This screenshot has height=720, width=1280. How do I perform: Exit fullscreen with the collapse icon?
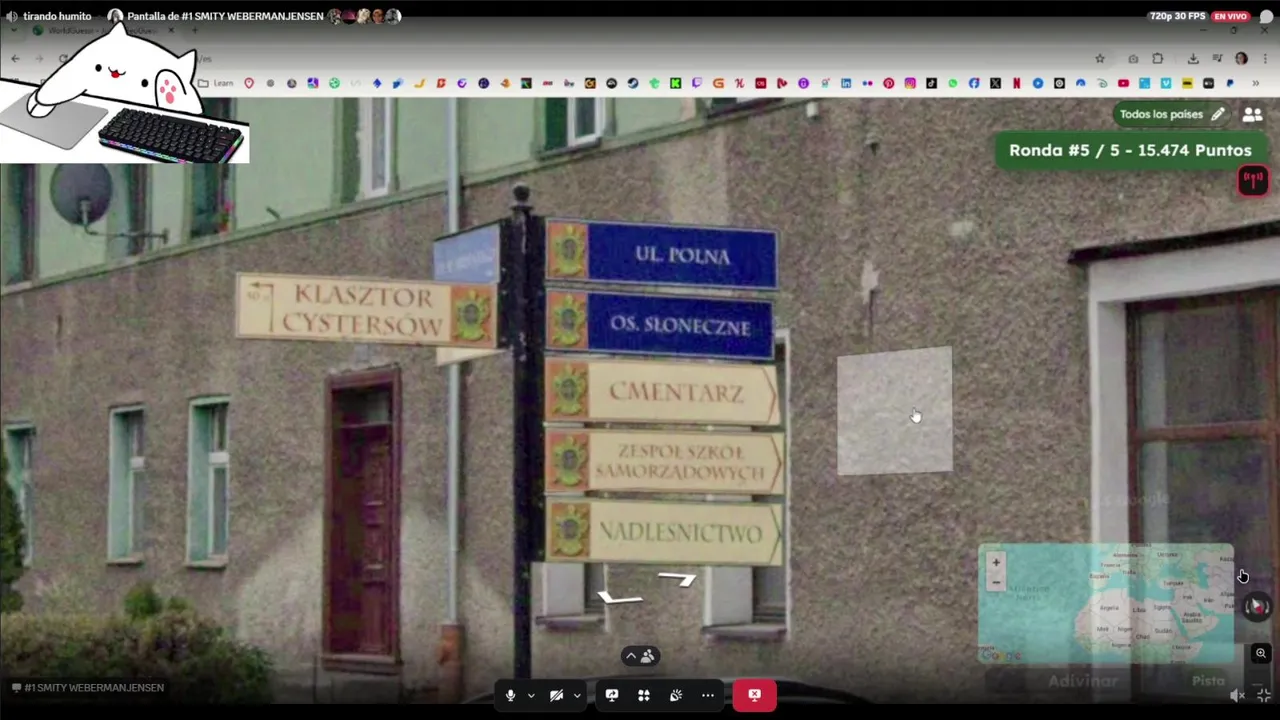click(x=1264, y=695)
